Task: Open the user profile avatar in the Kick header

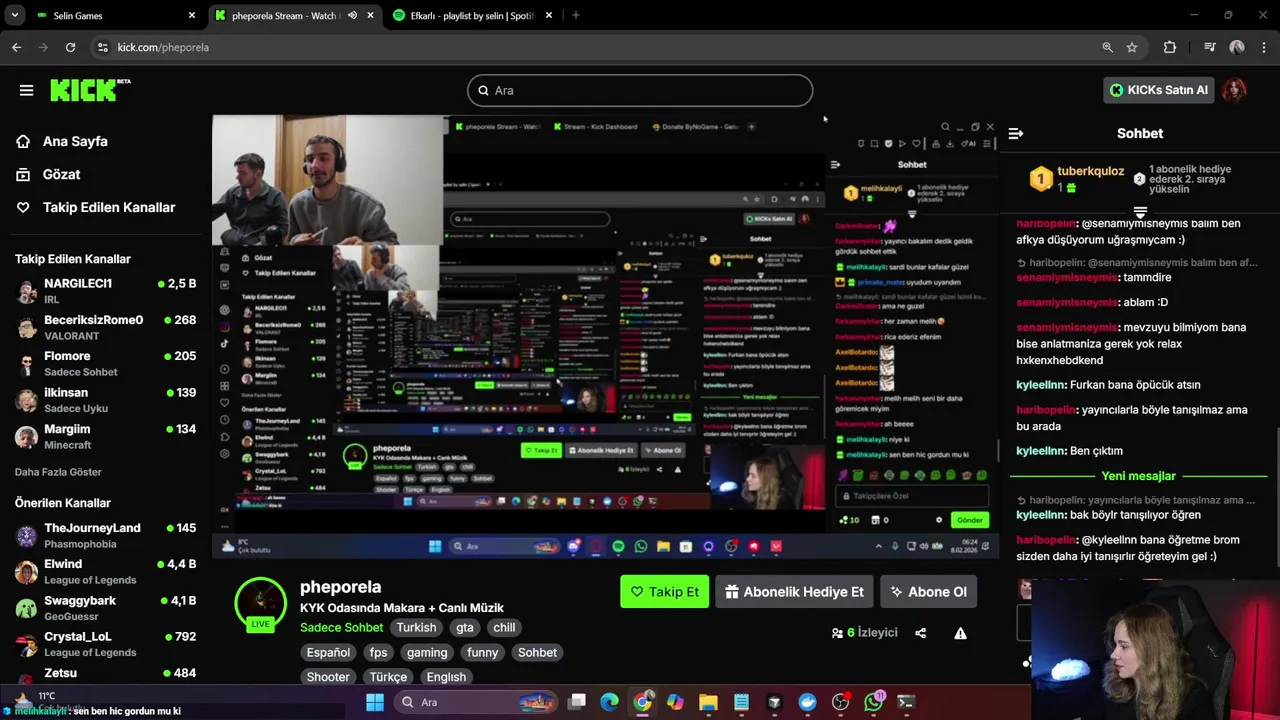Action: pyautogui.click(x=1235, y=90)
